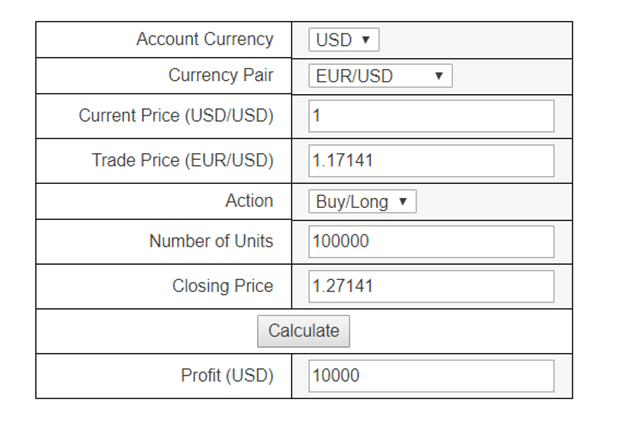Click the Profit (USD) result field
This screenshot has height=432, width=625.
431,376
